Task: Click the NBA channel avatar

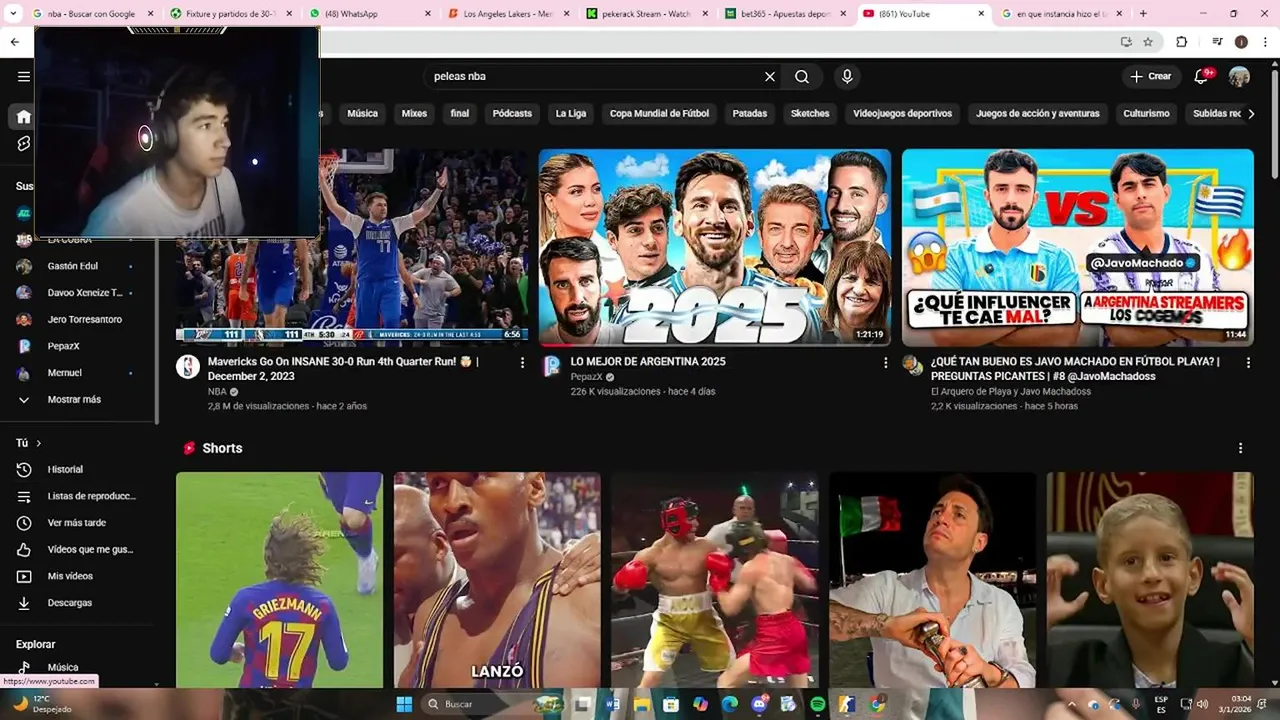Action: [x=188, y=366]
